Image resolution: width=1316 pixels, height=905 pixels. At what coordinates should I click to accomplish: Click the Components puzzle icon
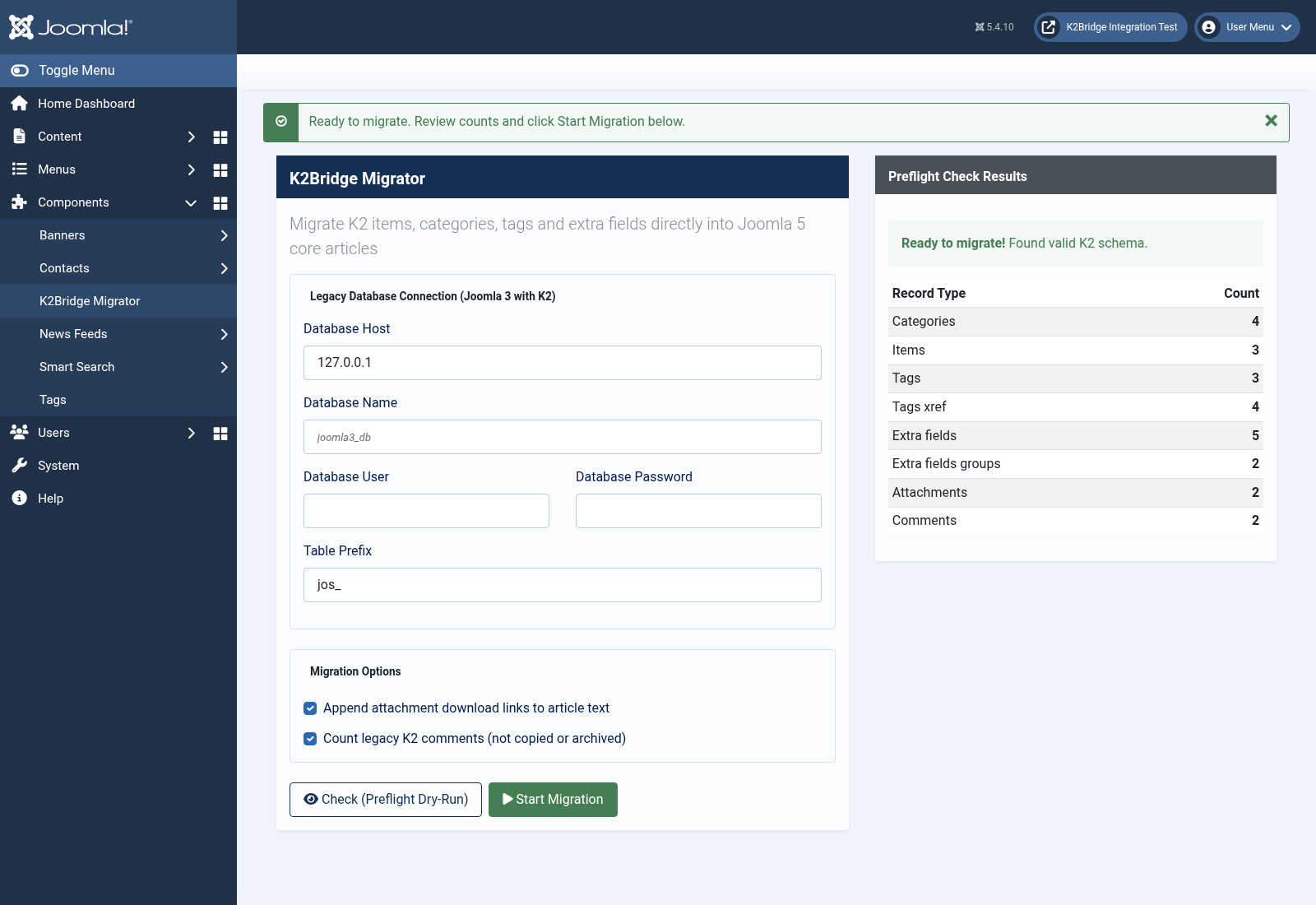(20, 202)
